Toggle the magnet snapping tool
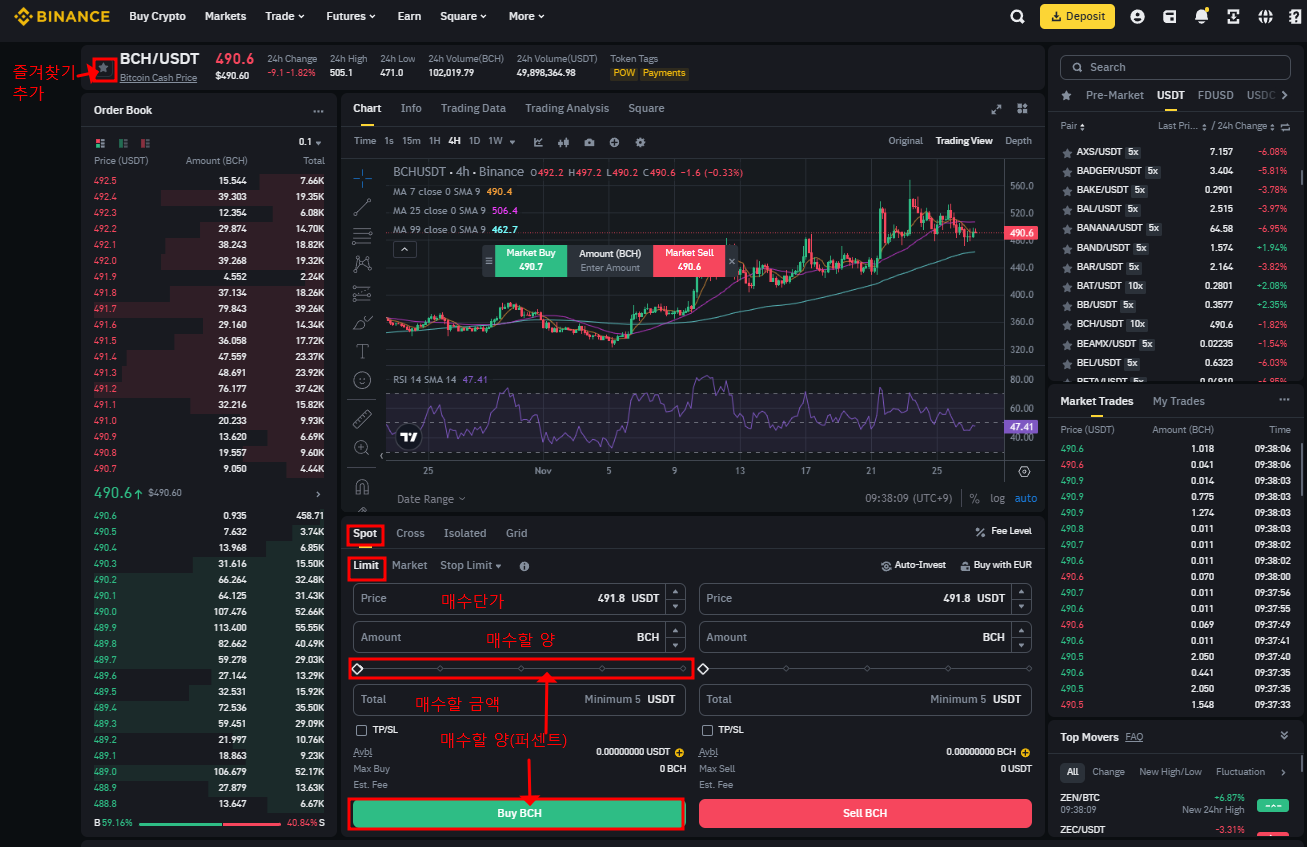Image resolution: width=1307 pixels, height=847 pixels. (x=362, y=487)
